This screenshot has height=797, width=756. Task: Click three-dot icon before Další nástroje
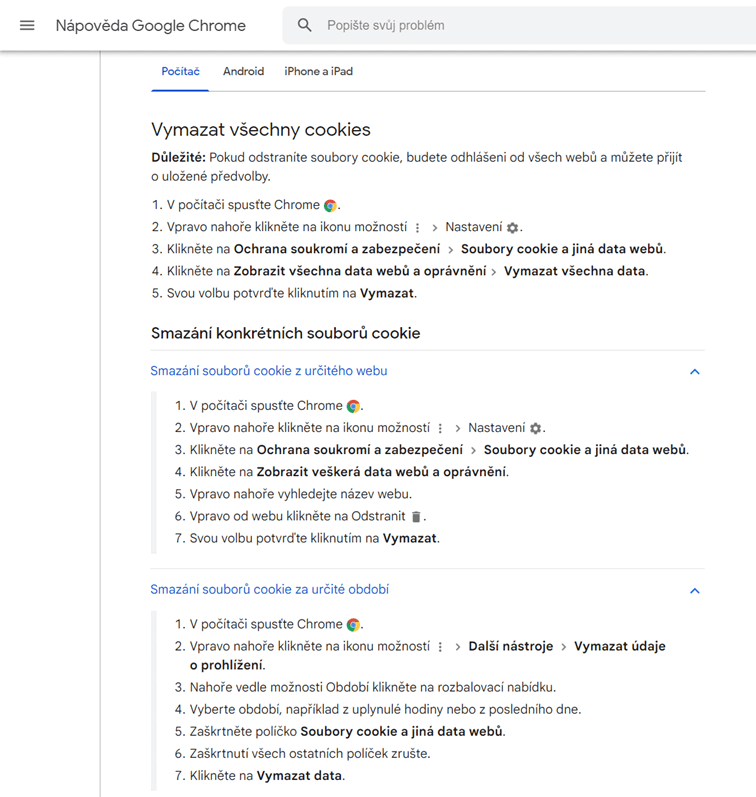click(440, 647)
